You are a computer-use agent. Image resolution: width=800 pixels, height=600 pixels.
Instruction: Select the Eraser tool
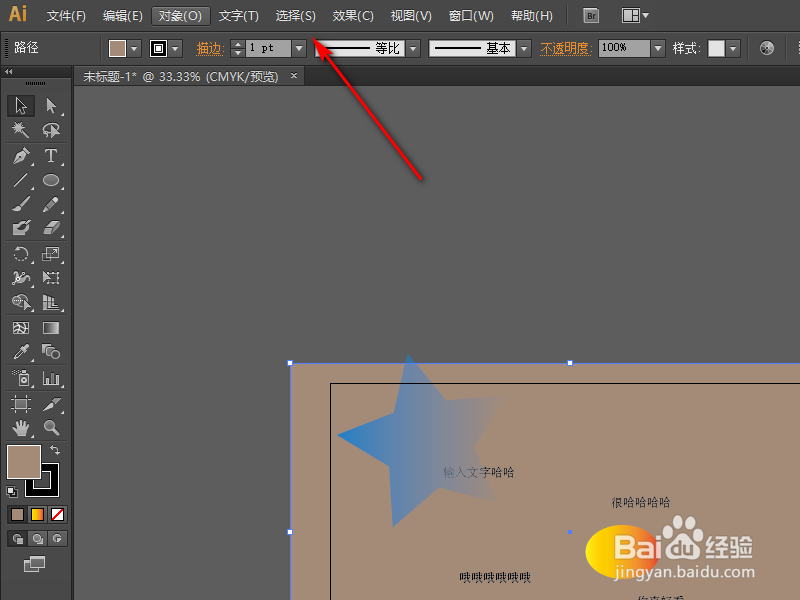[51, 228]
